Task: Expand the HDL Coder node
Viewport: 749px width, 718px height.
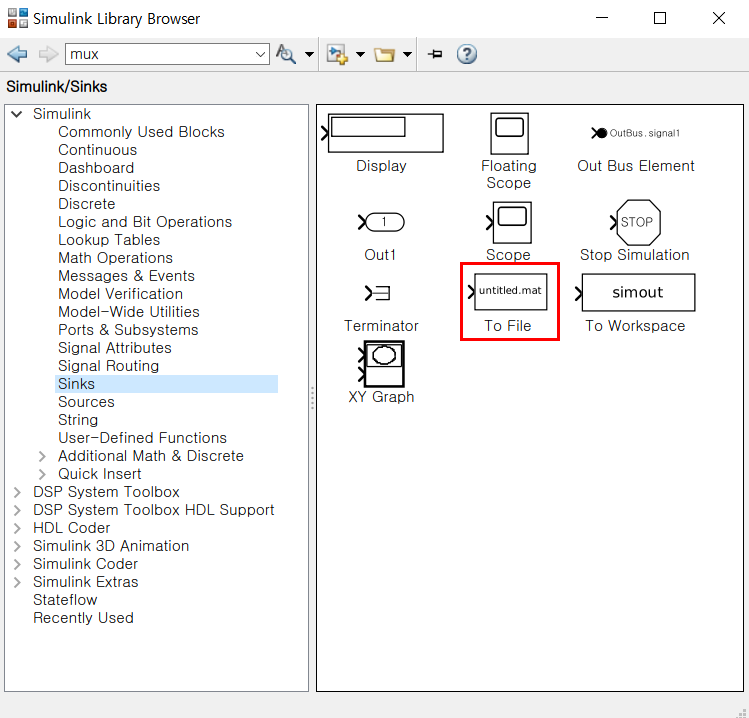Action: point(17,528)
